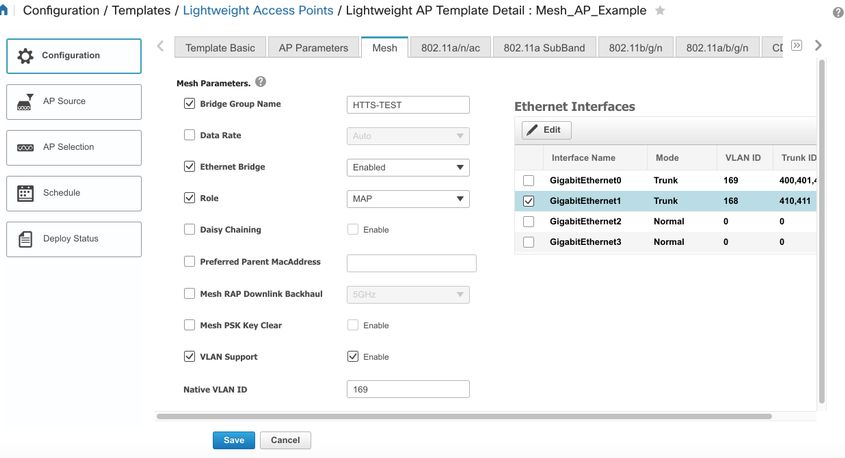Move tabs left with the left arrow

161,46
